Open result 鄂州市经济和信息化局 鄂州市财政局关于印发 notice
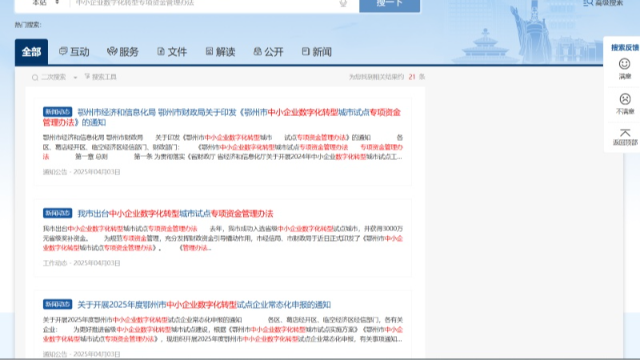The width and height of the screenshot is (640, 360). point(222,117)
